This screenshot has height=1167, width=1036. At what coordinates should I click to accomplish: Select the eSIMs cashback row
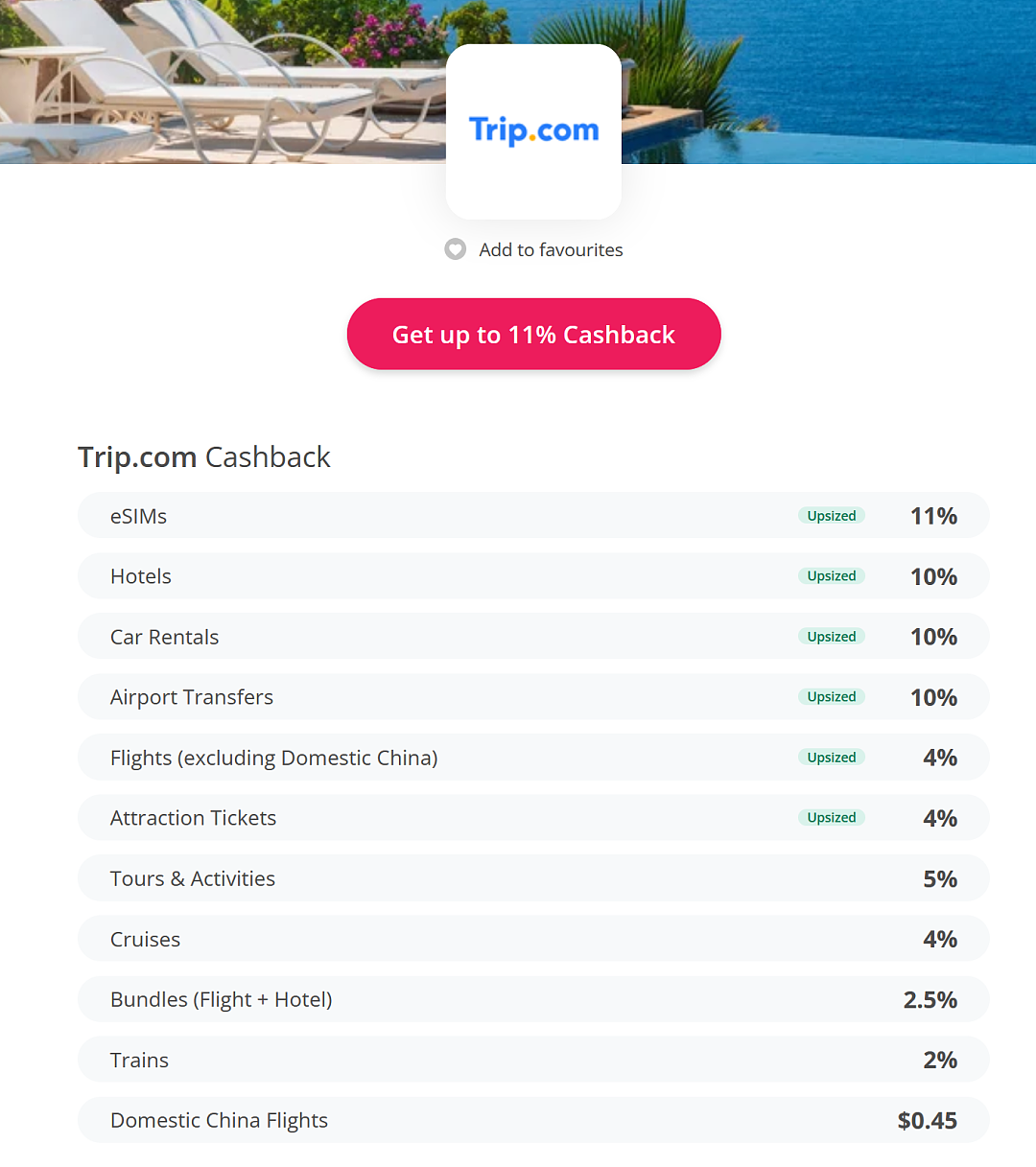[x=533, y=516]
